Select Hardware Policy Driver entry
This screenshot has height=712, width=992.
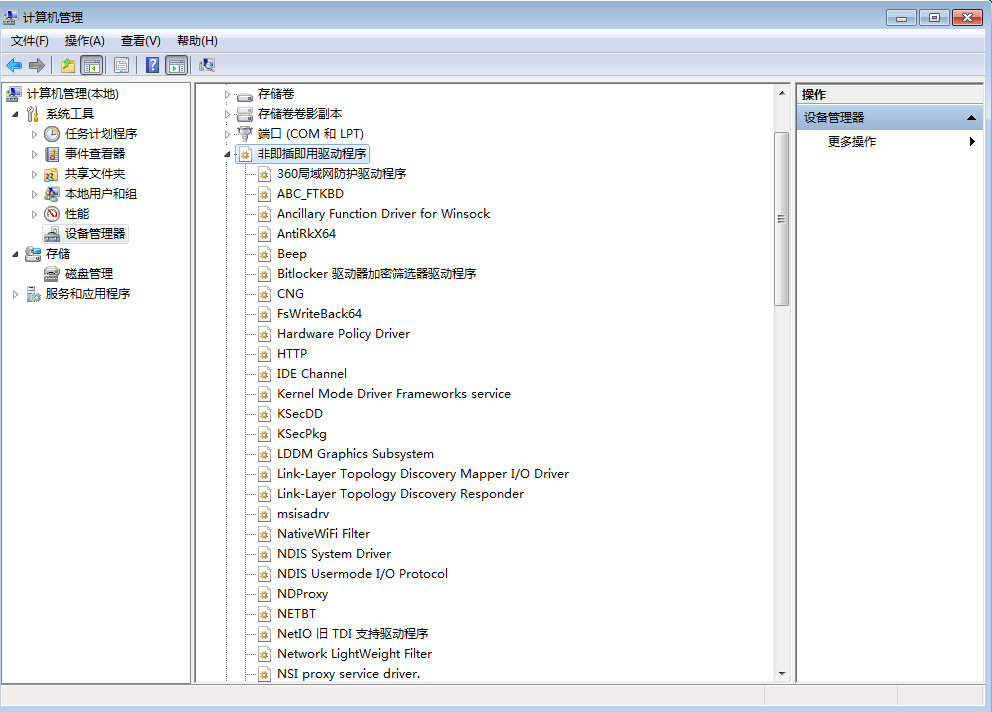coord(344,334)
